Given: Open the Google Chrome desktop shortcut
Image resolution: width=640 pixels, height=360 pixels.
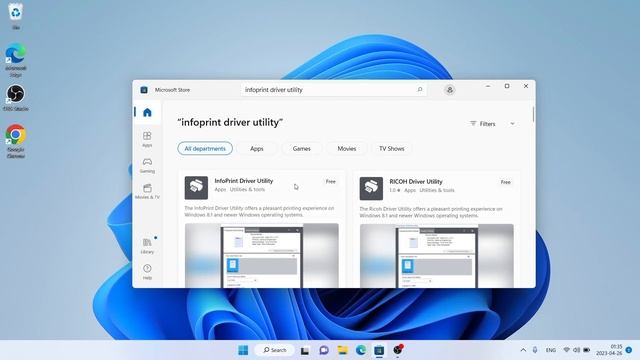Looking at the screenshot, I should (16, 141).
